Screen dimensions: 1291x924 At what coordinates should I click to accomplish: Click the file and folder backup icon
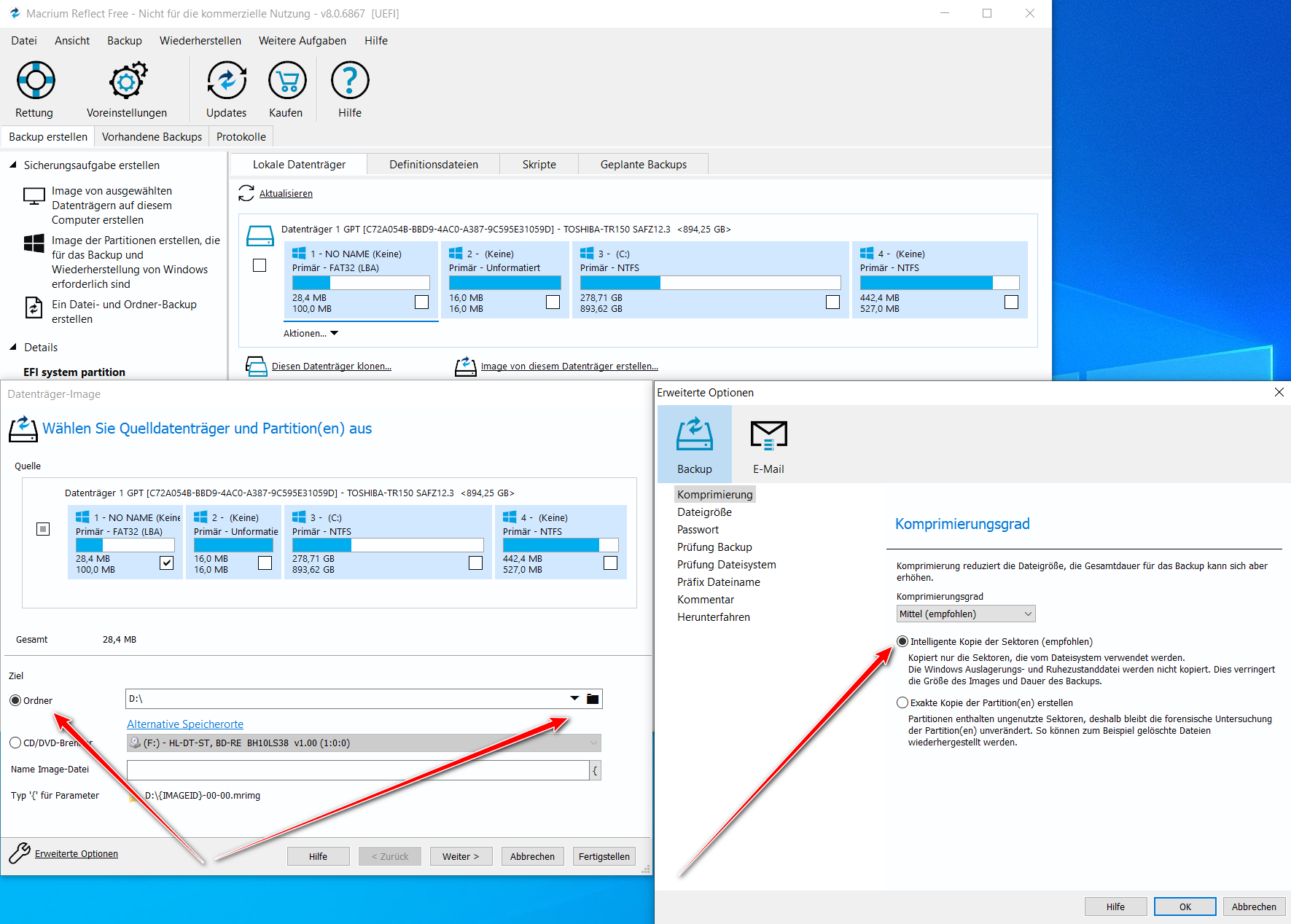point(34,308)
